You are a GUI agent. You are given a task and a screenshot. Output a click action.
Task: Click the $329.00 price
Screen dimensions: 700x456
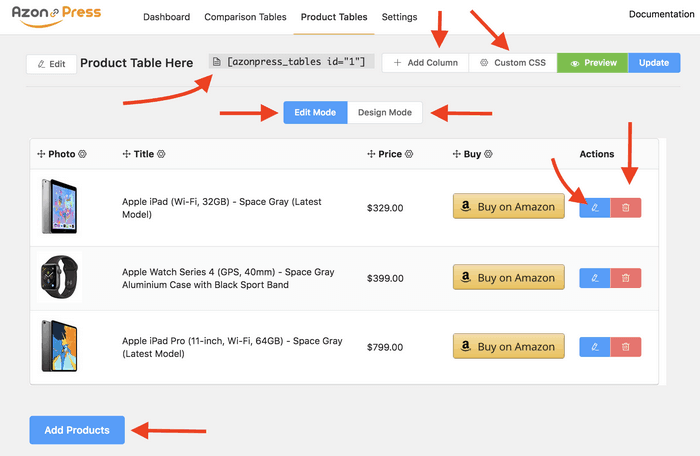(385, 208)
